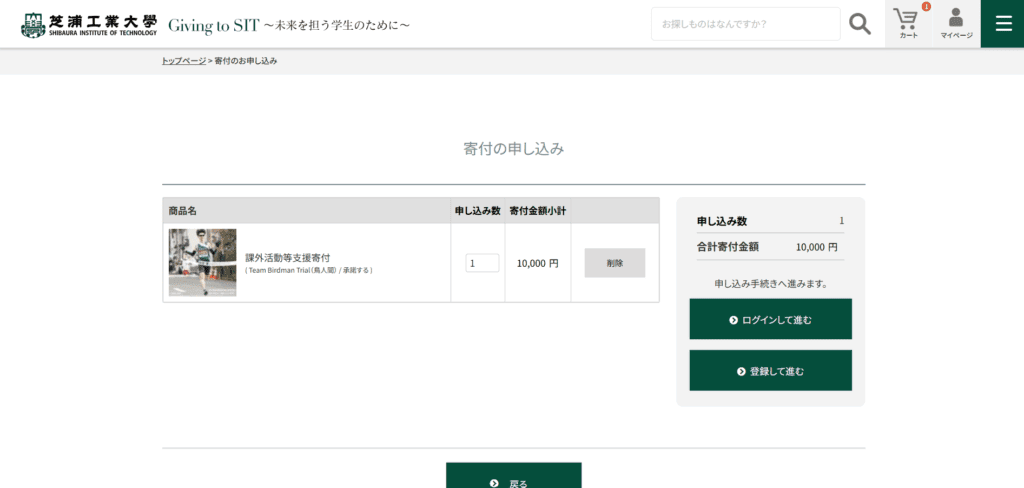1024x488 pixels.
Task: Click the 申し込み数 quantity input box
Action: [x=482, y=263]
